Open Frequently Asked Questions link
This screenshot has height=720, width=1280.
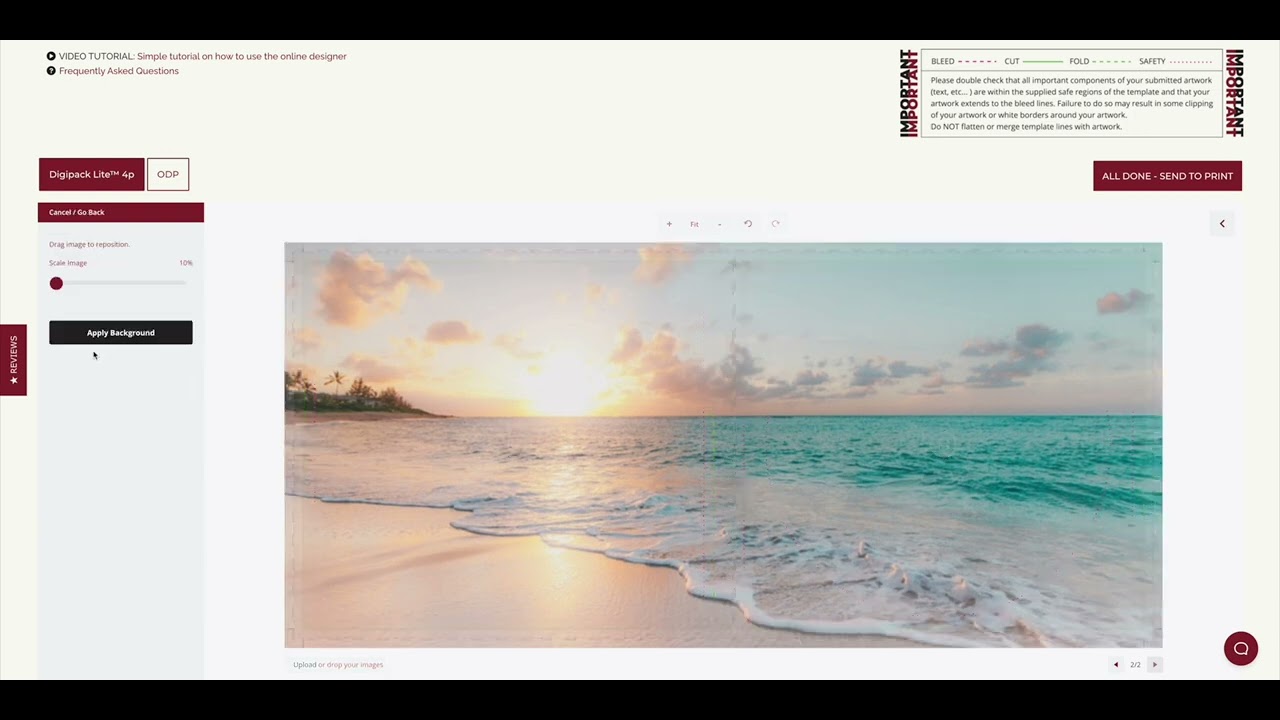[x=119, y=71]
